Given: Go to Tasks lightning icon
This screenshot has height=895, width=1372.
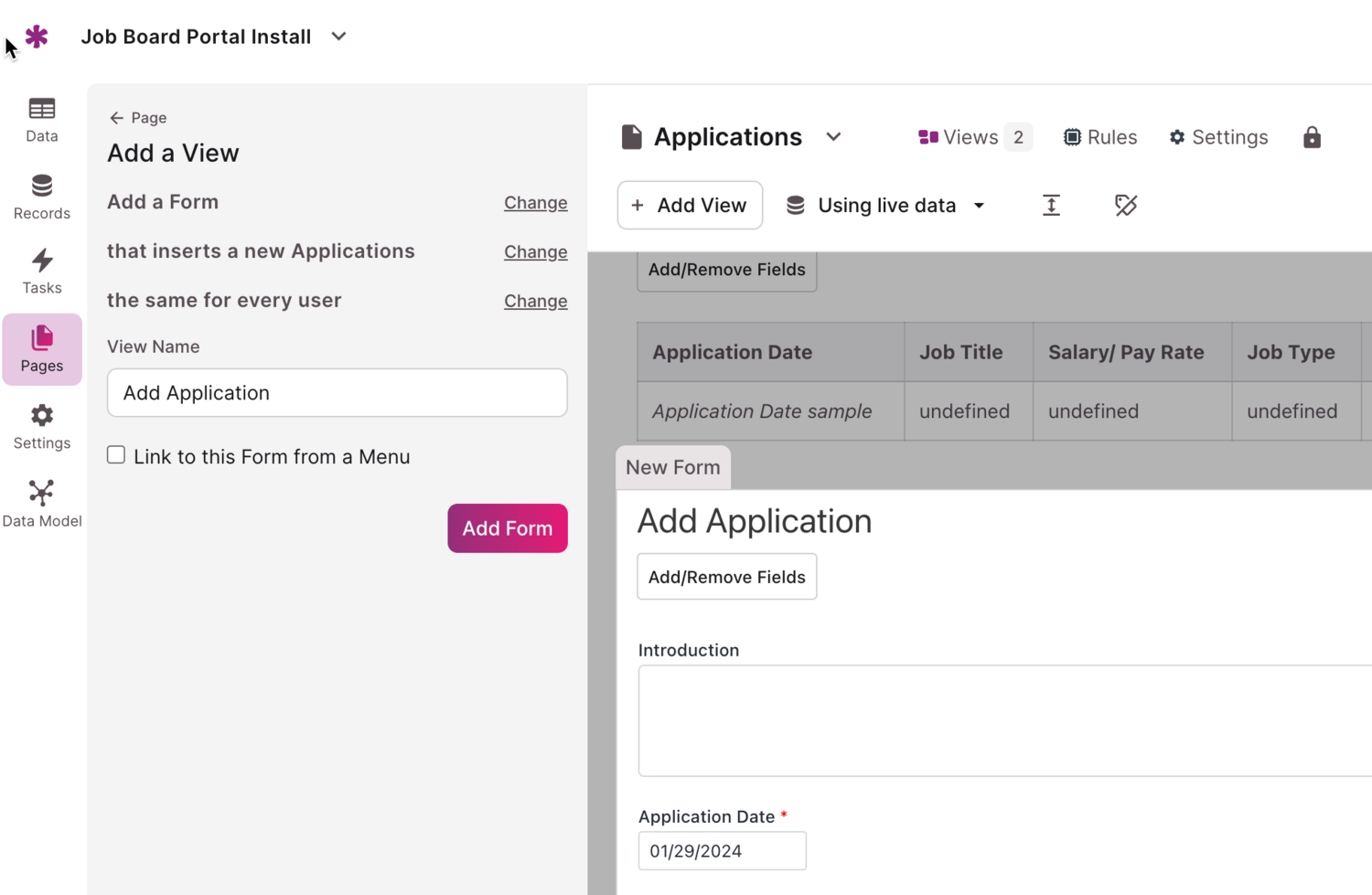Looking at the screenshot, I should tap(42, 272).
